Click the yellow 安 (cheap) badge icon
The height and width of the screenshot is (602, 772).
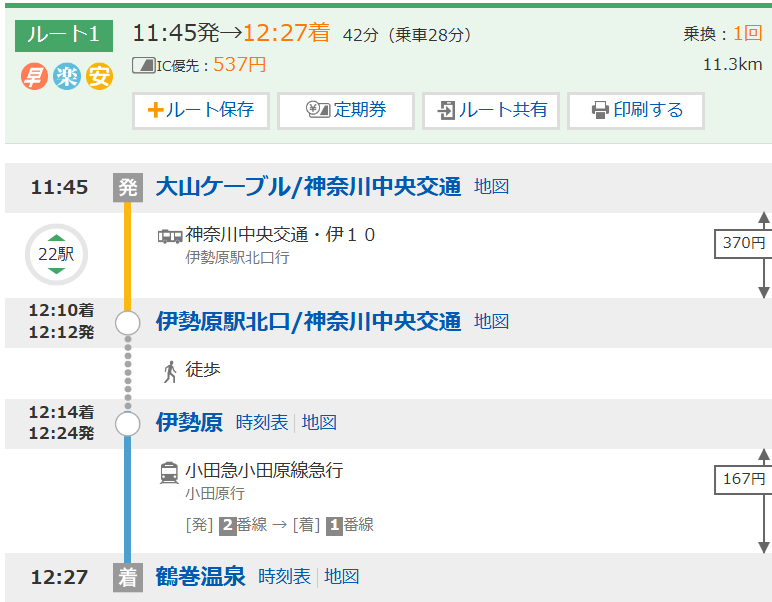pyautogui.click(x=99, y=76)
